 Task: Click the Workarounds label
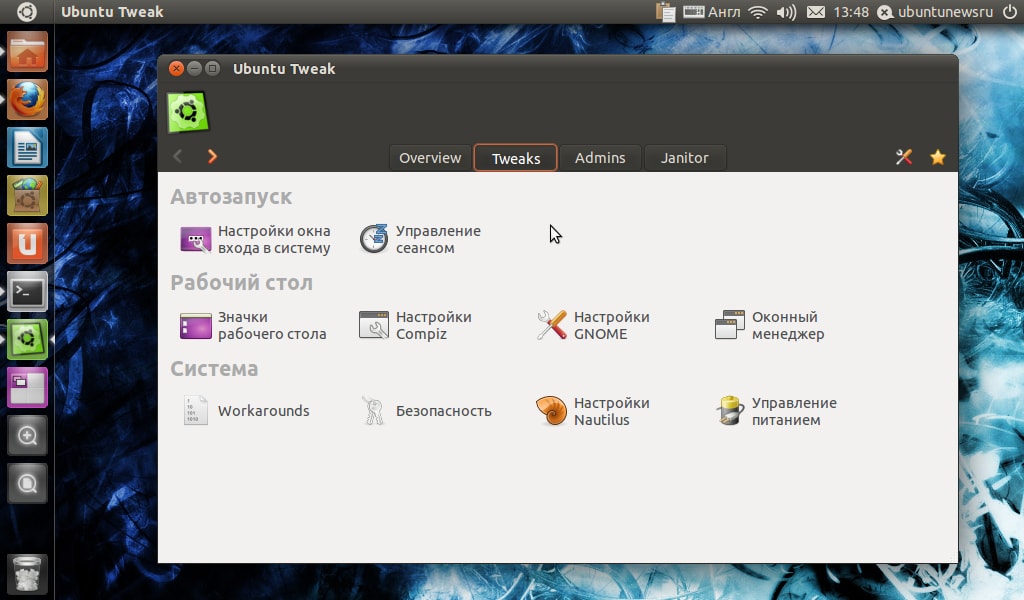coord(264,411)
